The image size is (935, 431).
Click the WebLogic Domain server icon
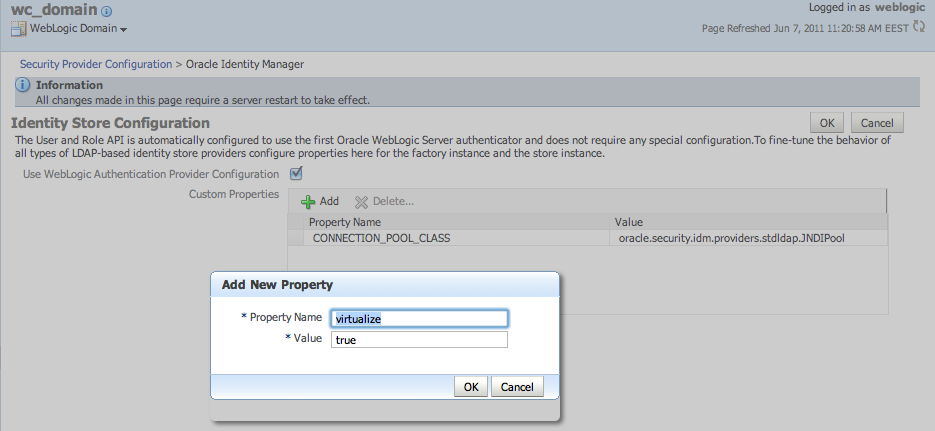tap(19, 29)
